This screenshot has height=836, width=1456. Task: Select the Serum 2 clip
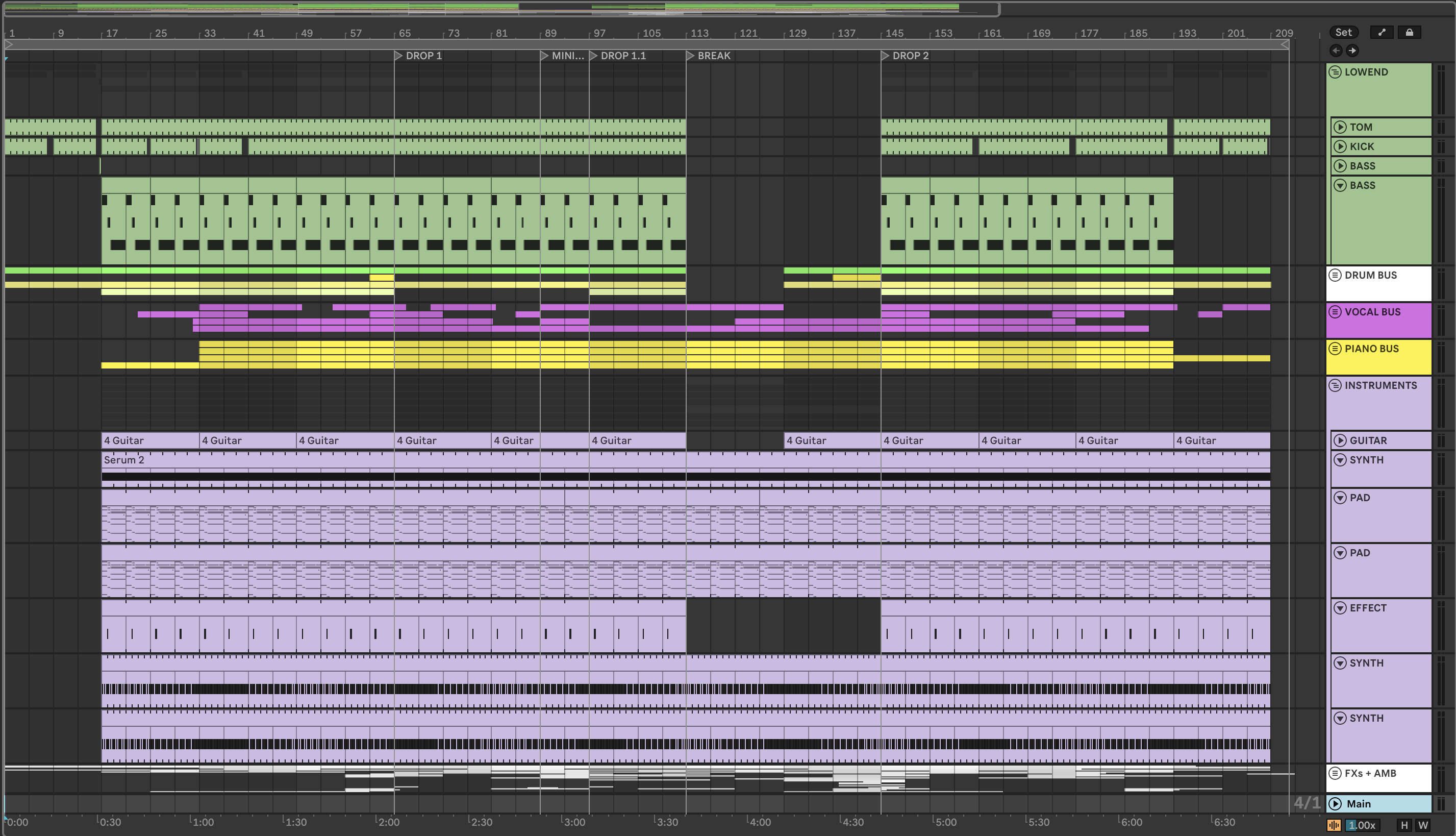[x=124, y=460]
